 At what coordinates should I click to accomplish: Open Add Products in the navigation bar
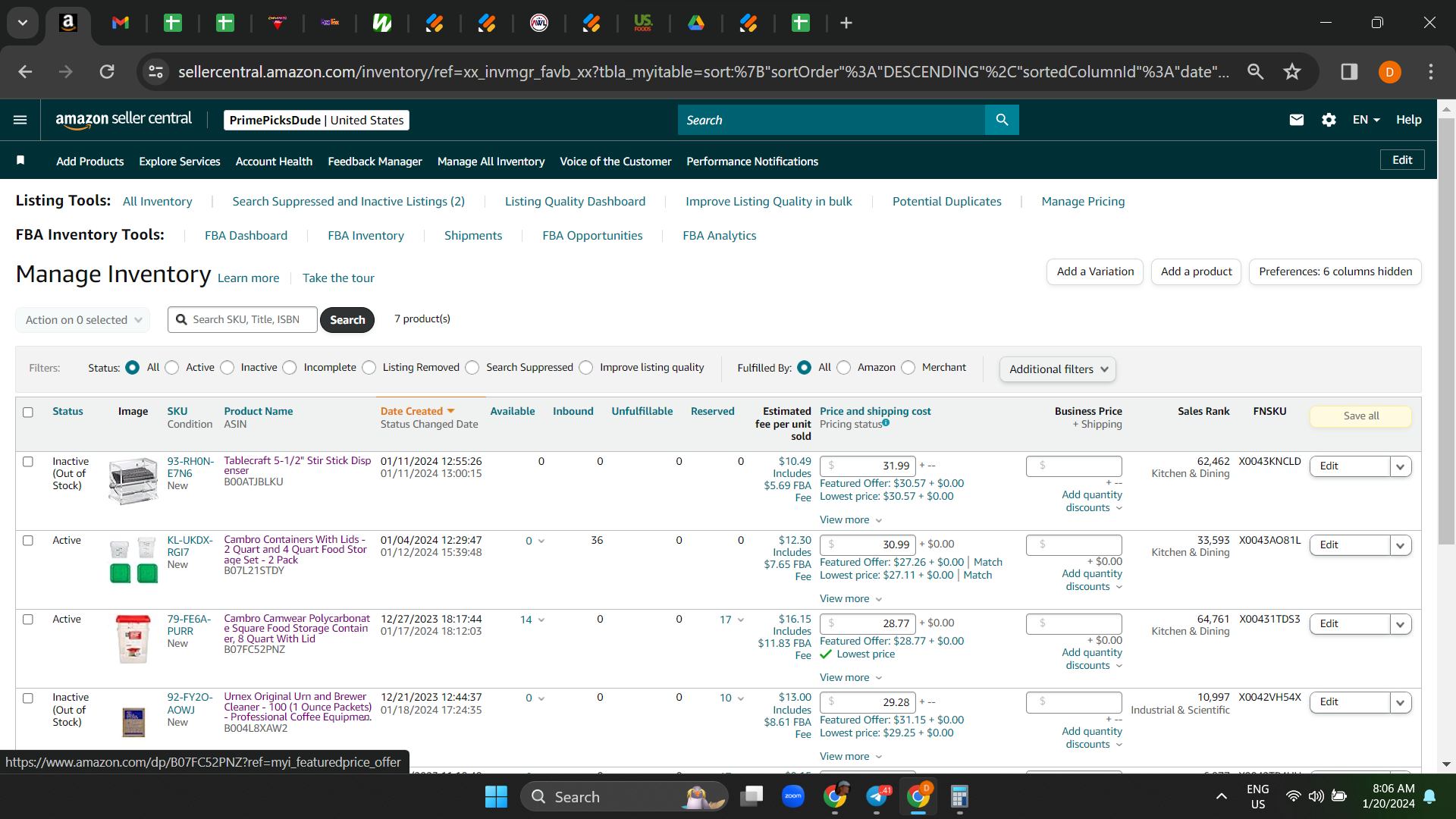point(90,162)
